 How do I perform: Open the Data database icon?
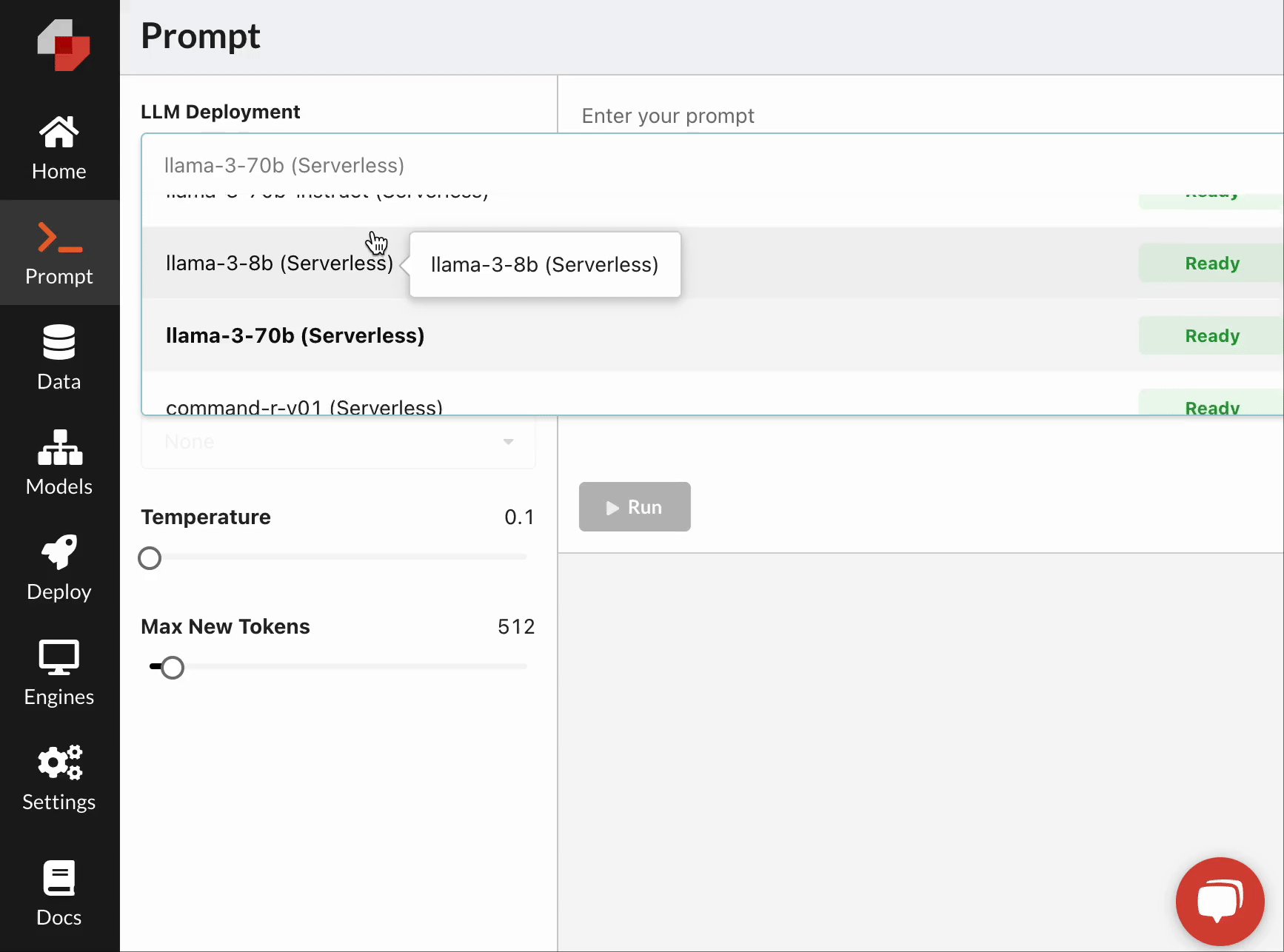pyautogui.click(x=59, y=342)
